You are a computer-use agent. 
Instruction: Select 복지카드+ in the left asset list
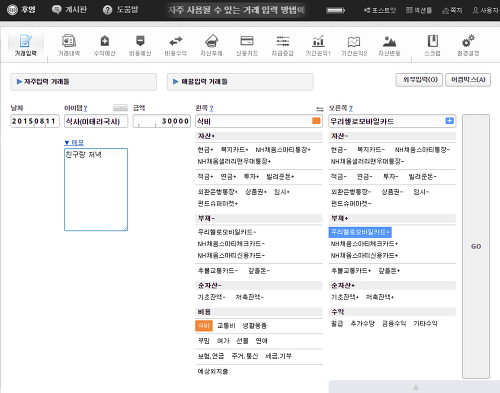point(235,150)
